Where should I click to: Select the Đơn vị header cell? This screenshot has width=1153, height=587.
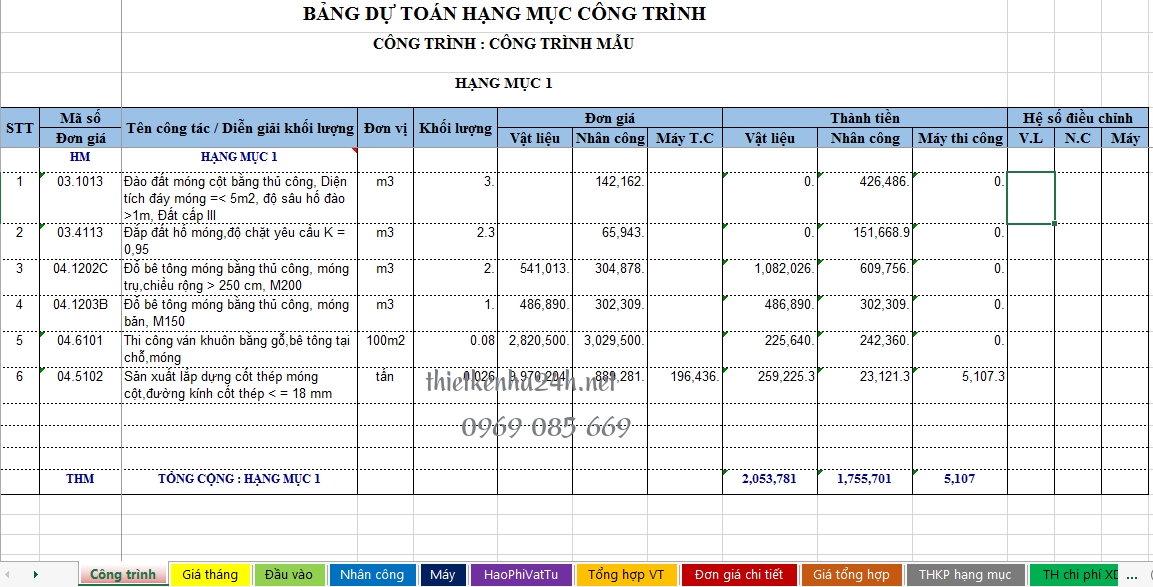click(x=385, y=128)
